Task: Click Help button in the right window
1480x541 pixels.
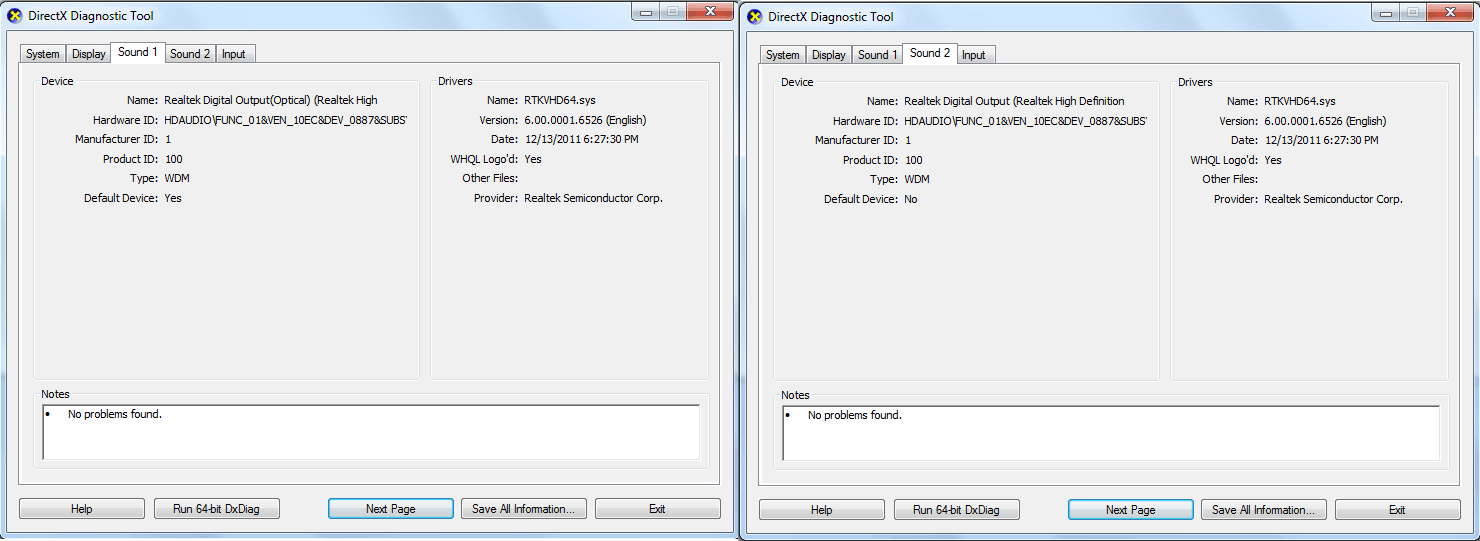Action: (822, 510)
